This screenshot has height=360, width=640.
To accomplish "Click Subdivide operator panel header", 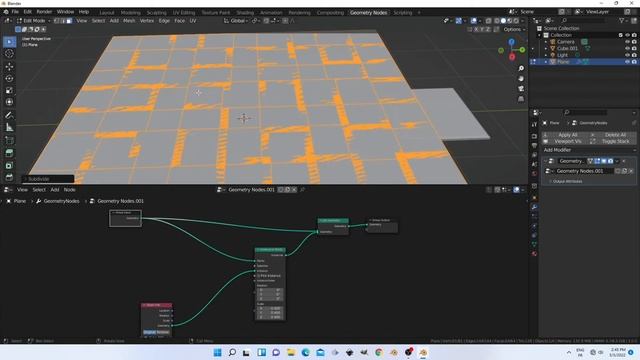I will point(48,179).
